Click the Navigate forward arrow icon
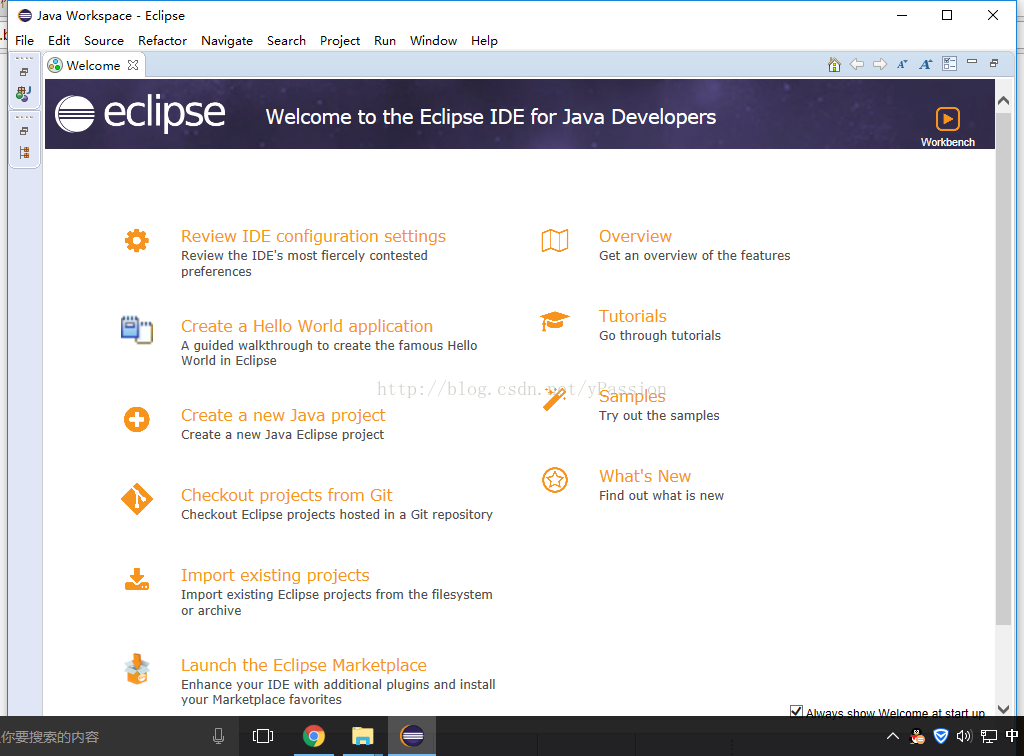Viewport: 1024px width, 756px height. point(880,64)
